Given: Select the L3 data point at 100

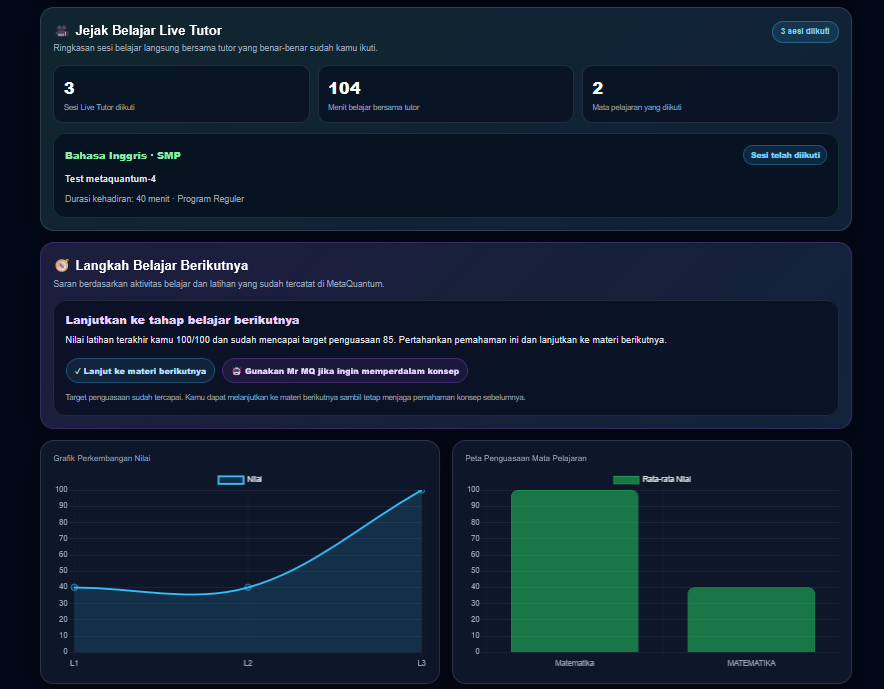Looking at the screenshot, I should pyautogui.click(x=421, y=491).
